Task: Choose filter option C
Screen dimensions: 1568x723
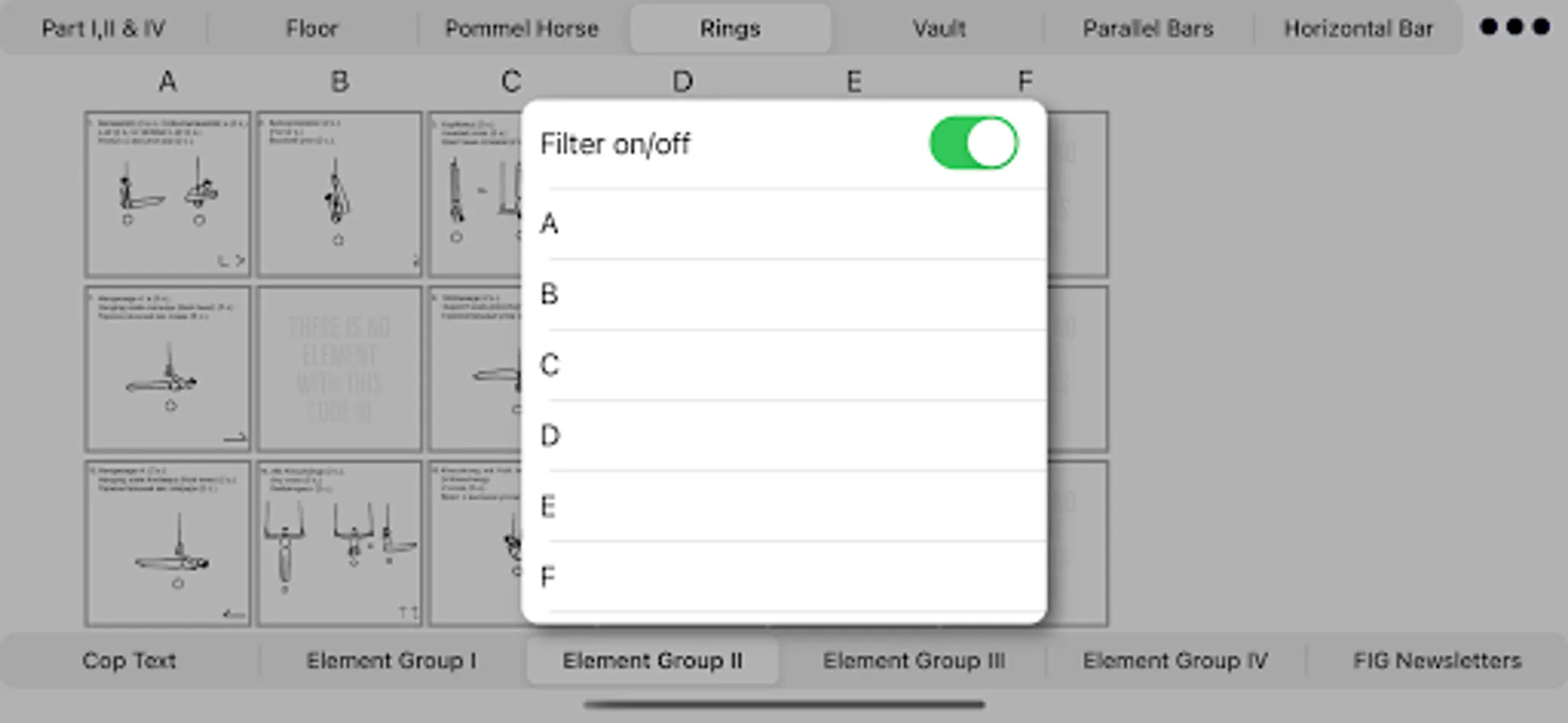Action: pos(784,365)
